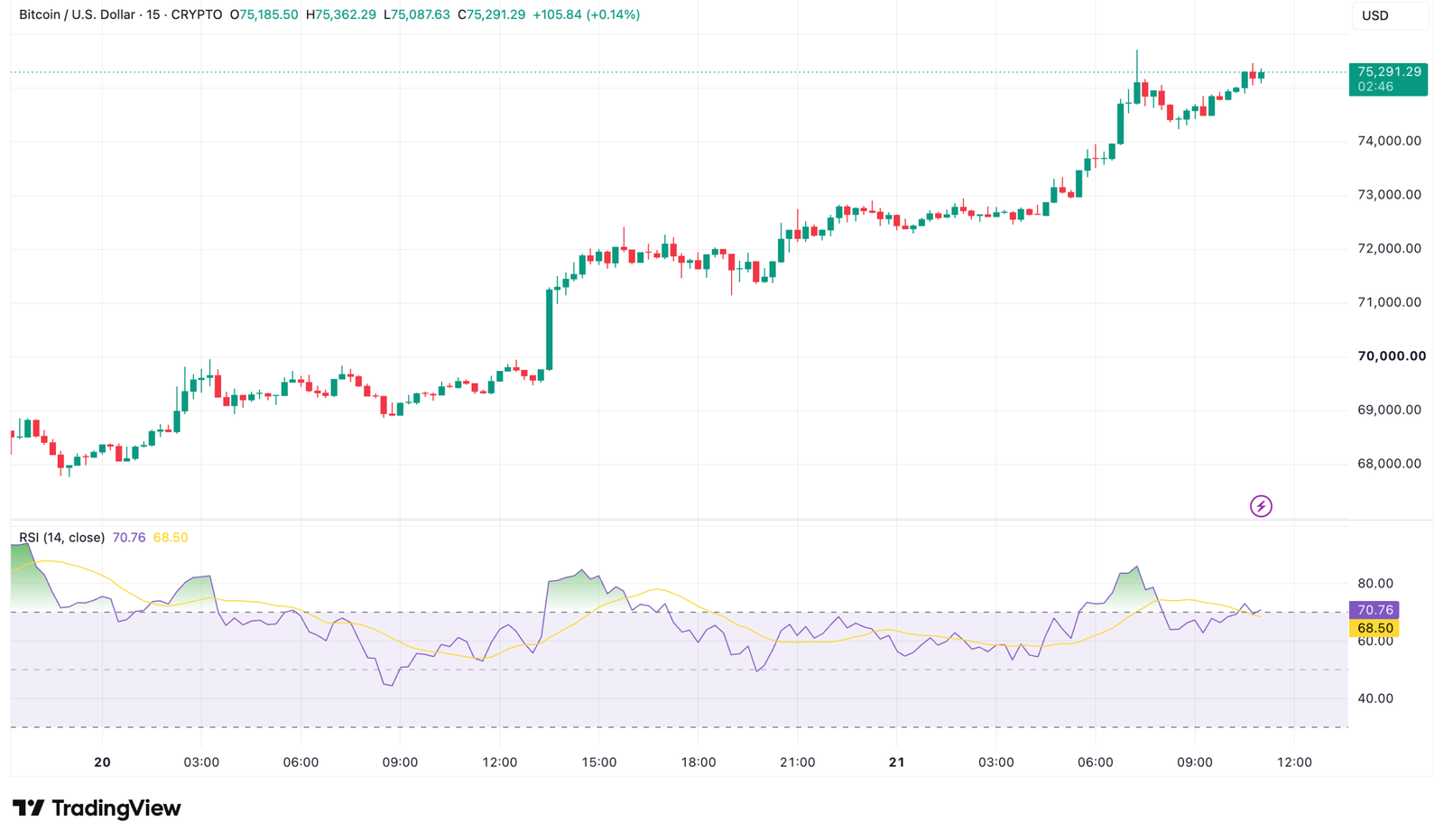Click the 74,000.00 price axis label
Screen dimensions: 1444x840
click(1389, 141)
